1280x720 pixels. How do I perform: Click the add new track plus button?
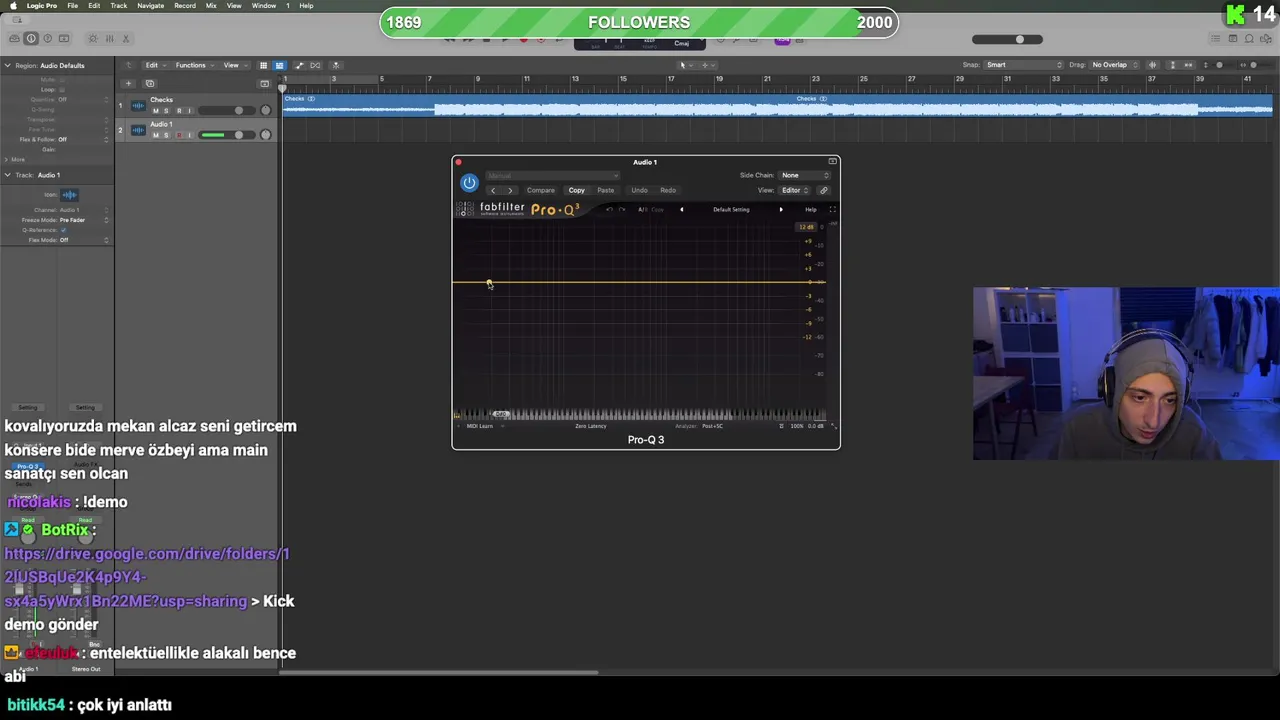128,83
